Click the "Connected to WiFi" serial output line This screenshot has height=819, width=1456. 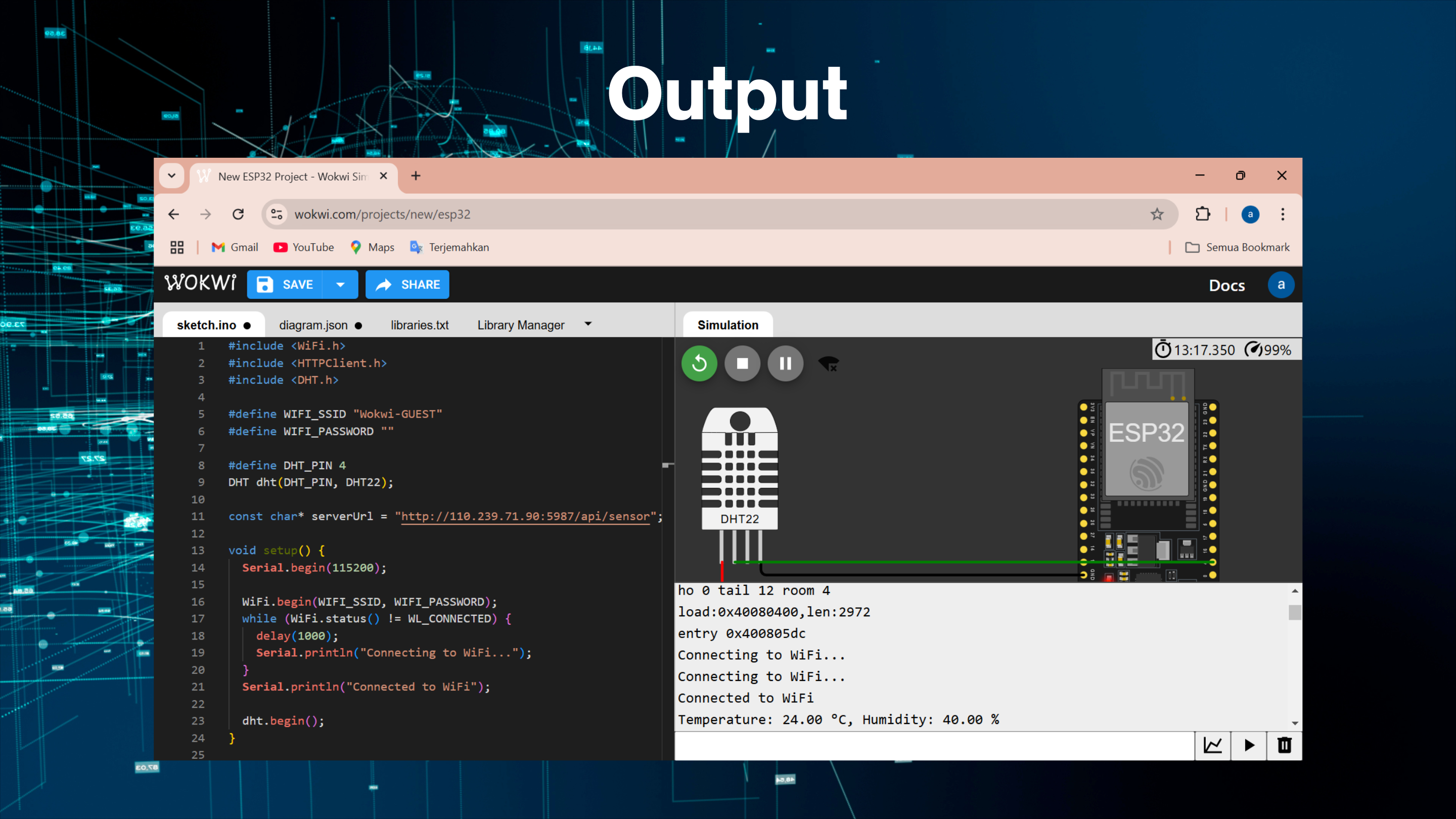(x=746, y=698)
